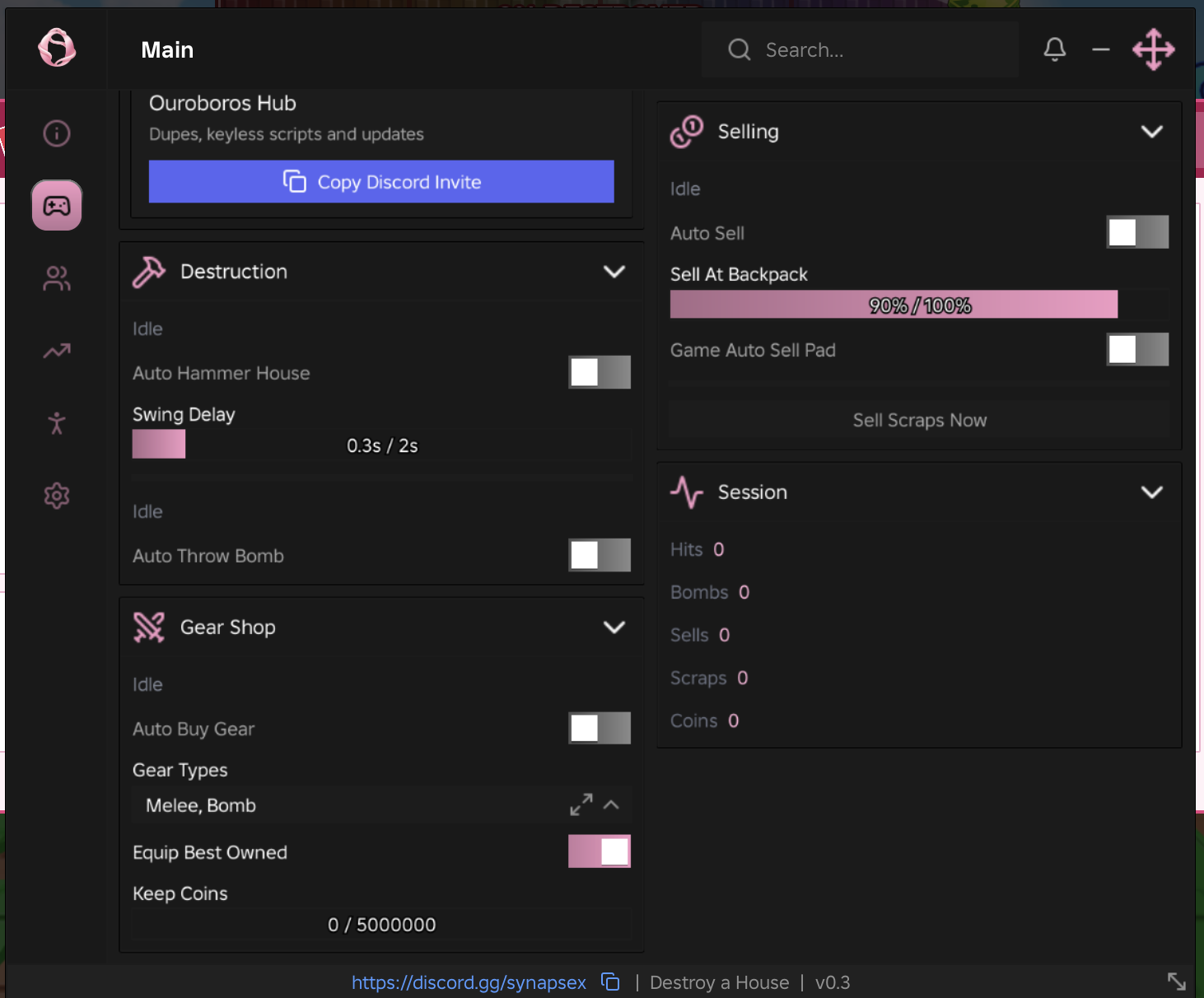Open the info tab in the sidebar
Image resolution: width=1204 pixels, height=998 pixels.
(x=57, y=133)
